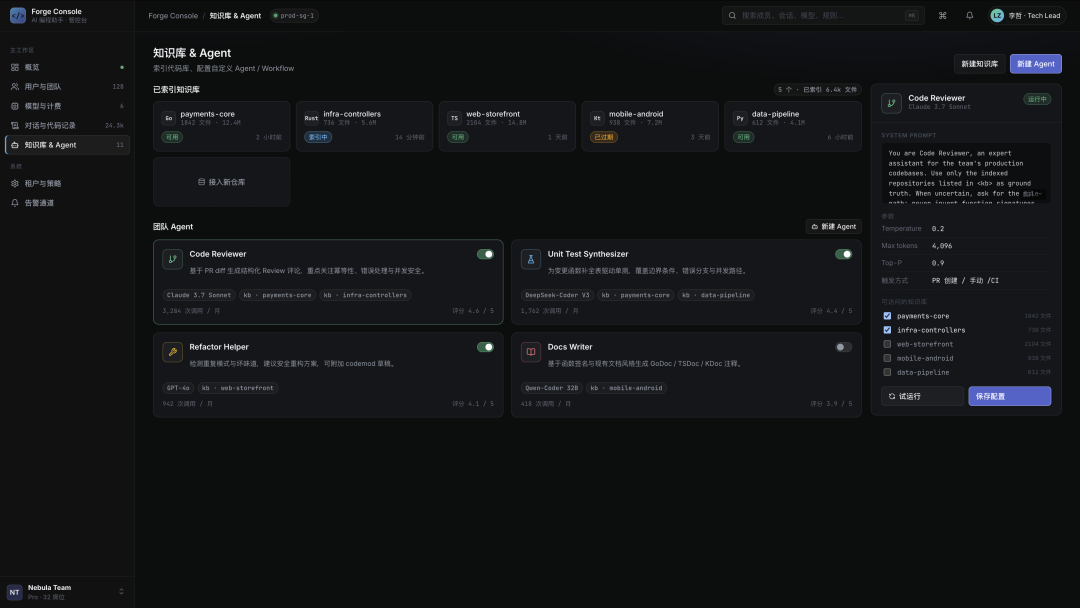
Task: Click the Unit Test Synthesizer flask icon
Action: [x=530, y=259]
